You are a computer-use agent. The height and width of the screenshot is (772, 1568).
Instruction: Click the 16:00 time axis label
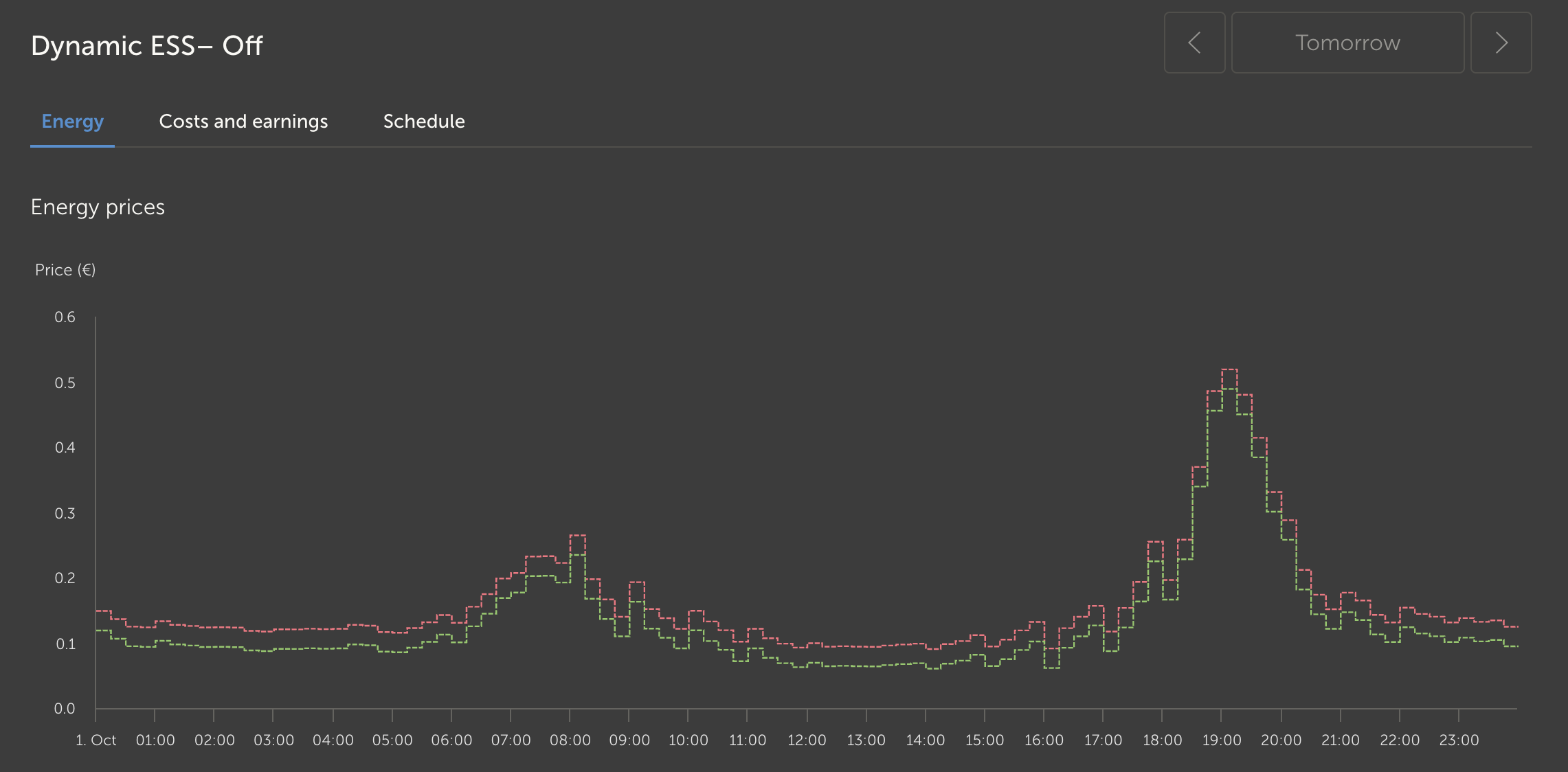click(x=1044, y=740)
